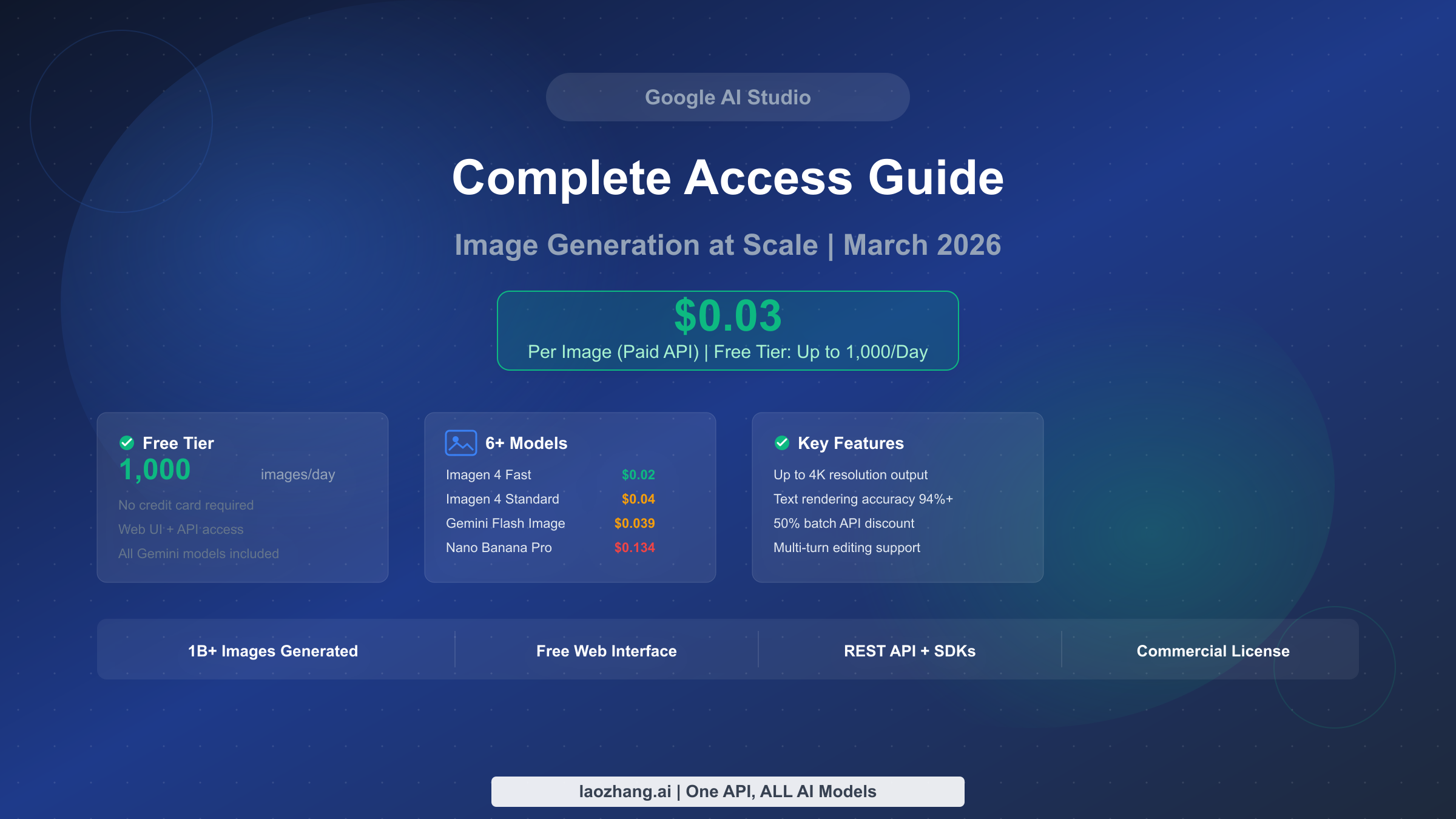Viewport: 1456px width, 819px height.
Task: Click the Gemini Flash Image entry
Action: tap(505, 524)
